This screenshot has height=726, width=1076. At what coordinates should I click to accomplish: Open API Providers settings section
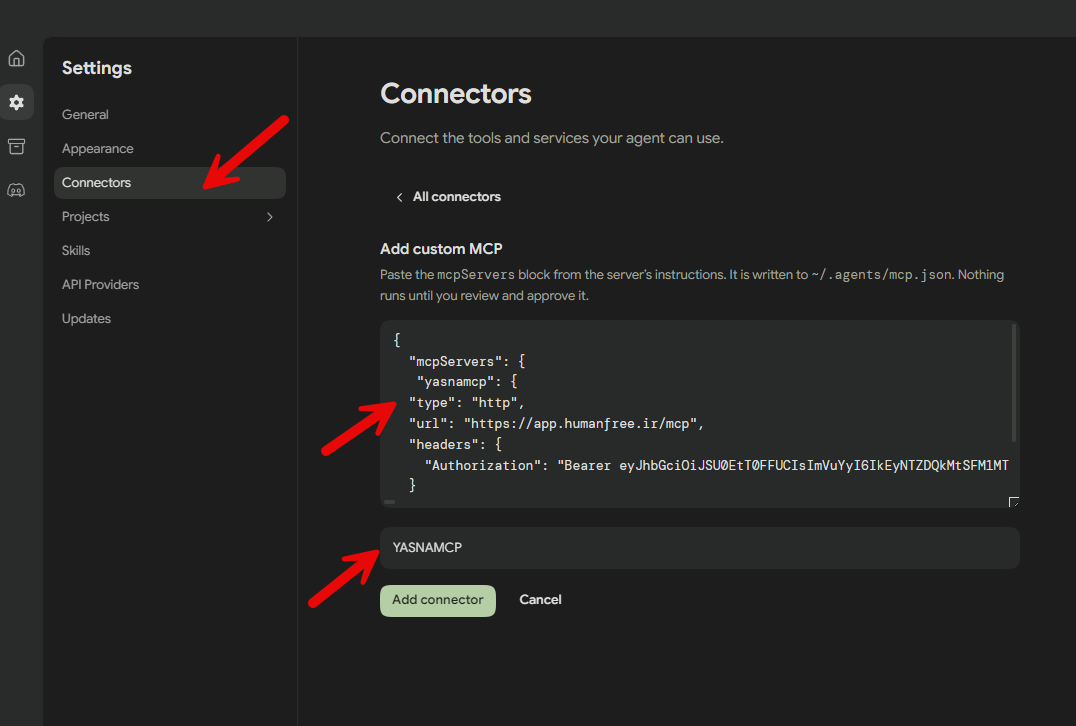coord(100,285)
